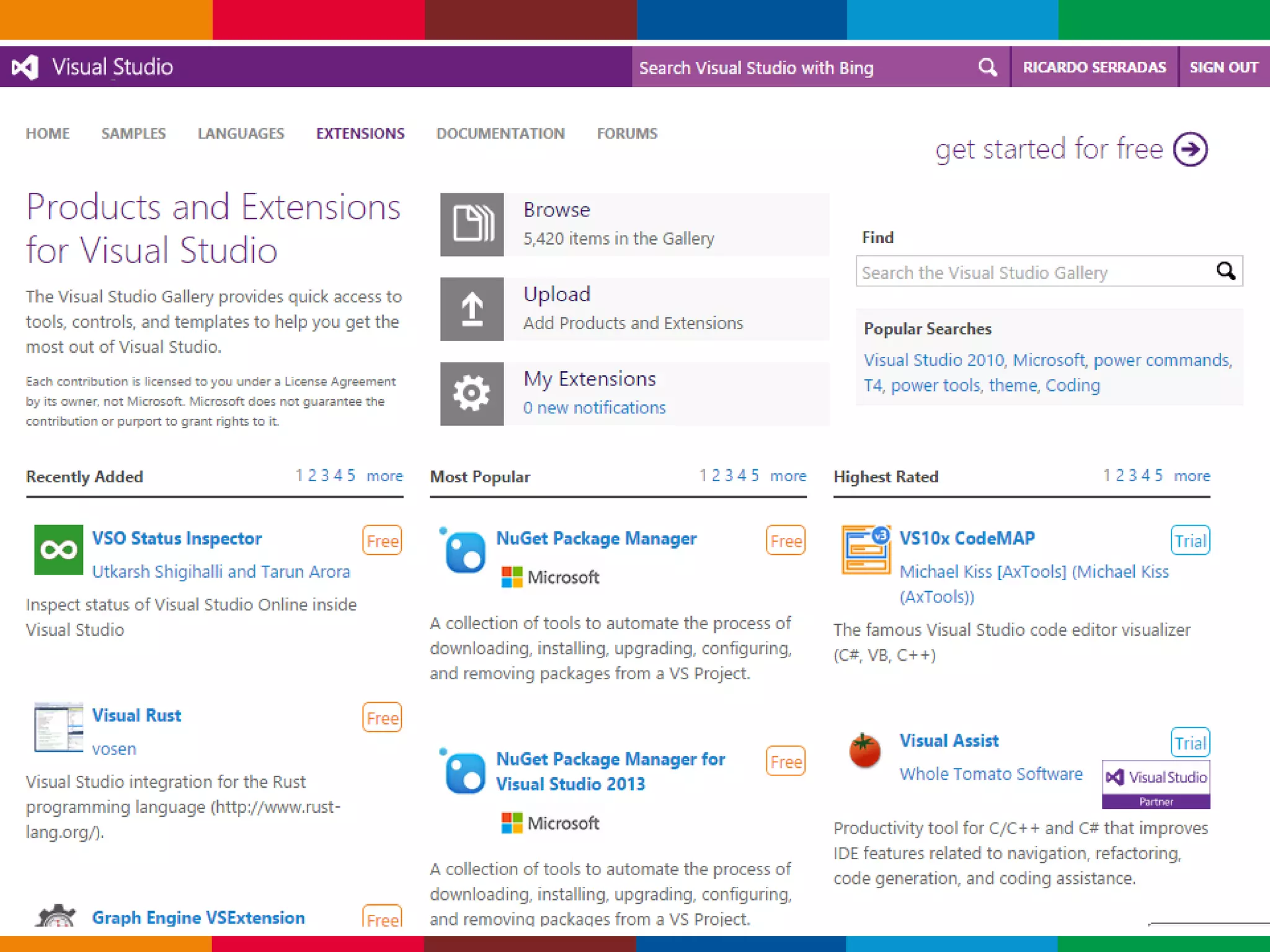The width and height of the screenshot is (1270, 952).
Task: Open author vosen link
Action: tap(114, 749)
